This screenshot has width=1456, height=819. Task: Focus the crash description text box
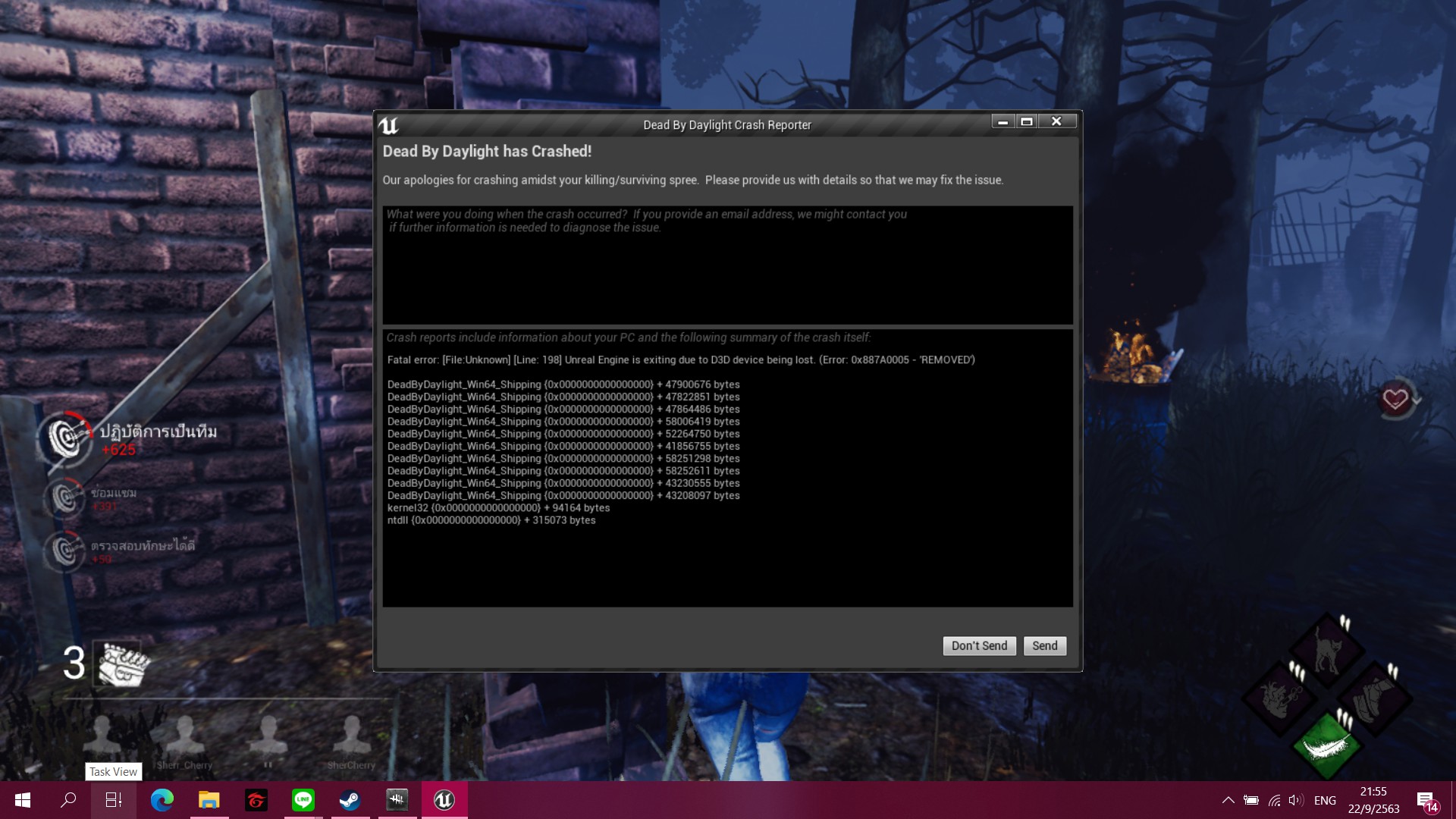[727, 265]
